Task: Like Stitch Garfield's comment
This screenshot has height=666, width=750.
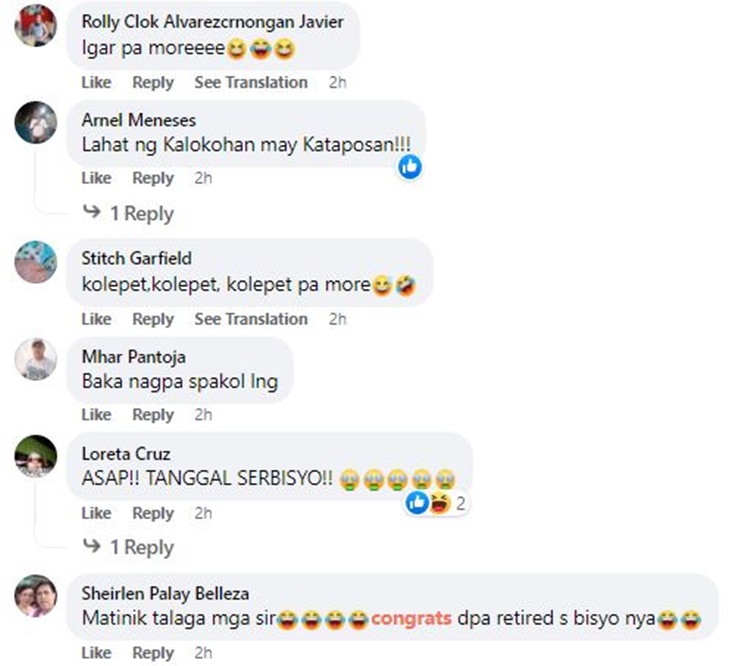Action: pyautogui.click(x=96, y=319)
